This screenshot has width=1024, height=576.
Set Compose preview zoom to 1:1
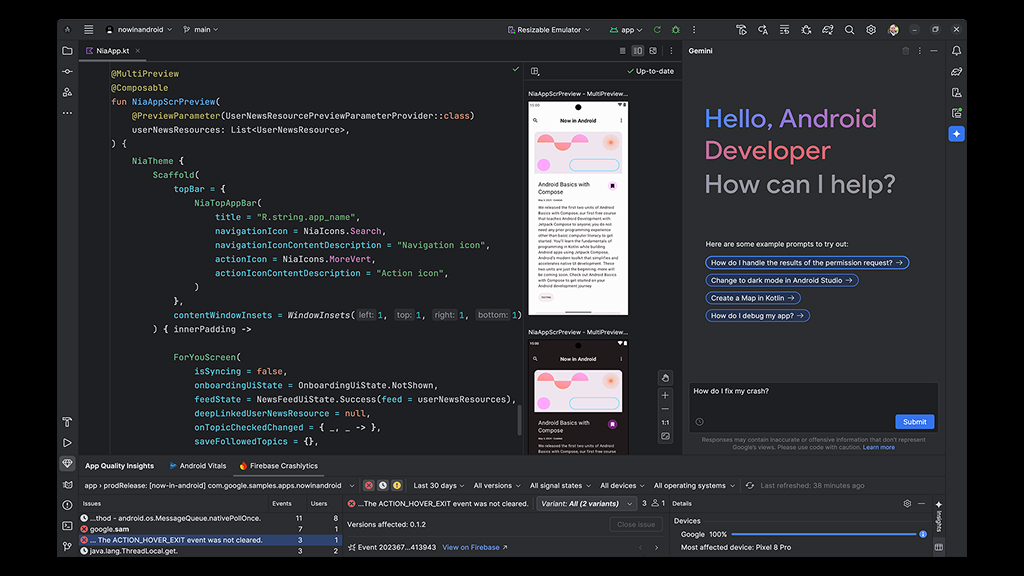pyautogui.click(x=665, y=423)
